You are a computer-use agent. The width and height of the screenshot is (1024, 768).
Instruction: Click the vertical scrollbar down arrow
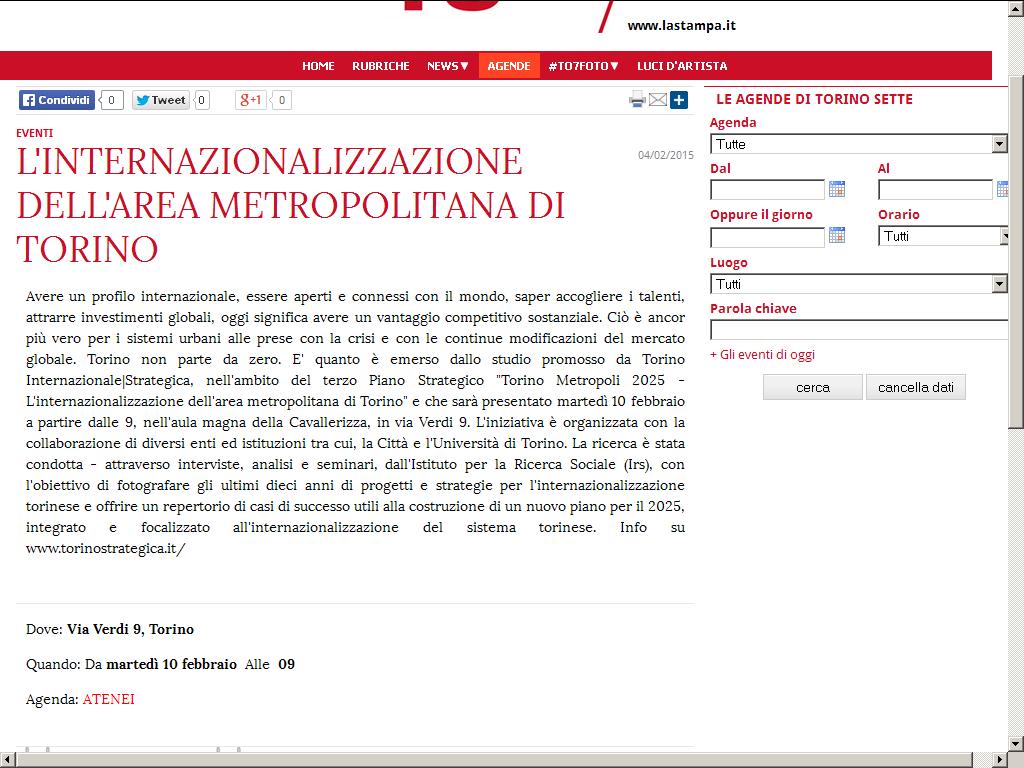(1016, 744)
